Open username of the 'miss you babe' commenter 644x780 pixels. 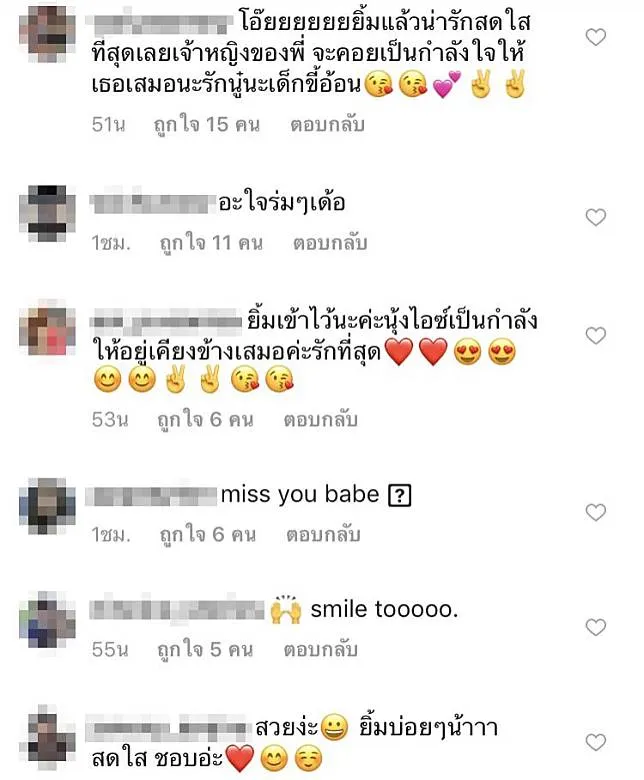coord(152,495)
